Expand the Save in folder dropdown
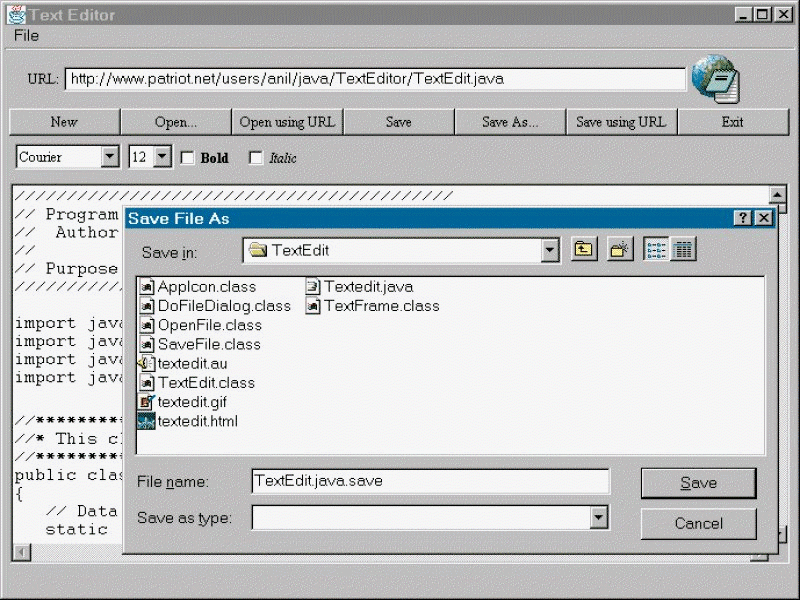This screenshot has width=800, height=600. [x=550, y=250]
